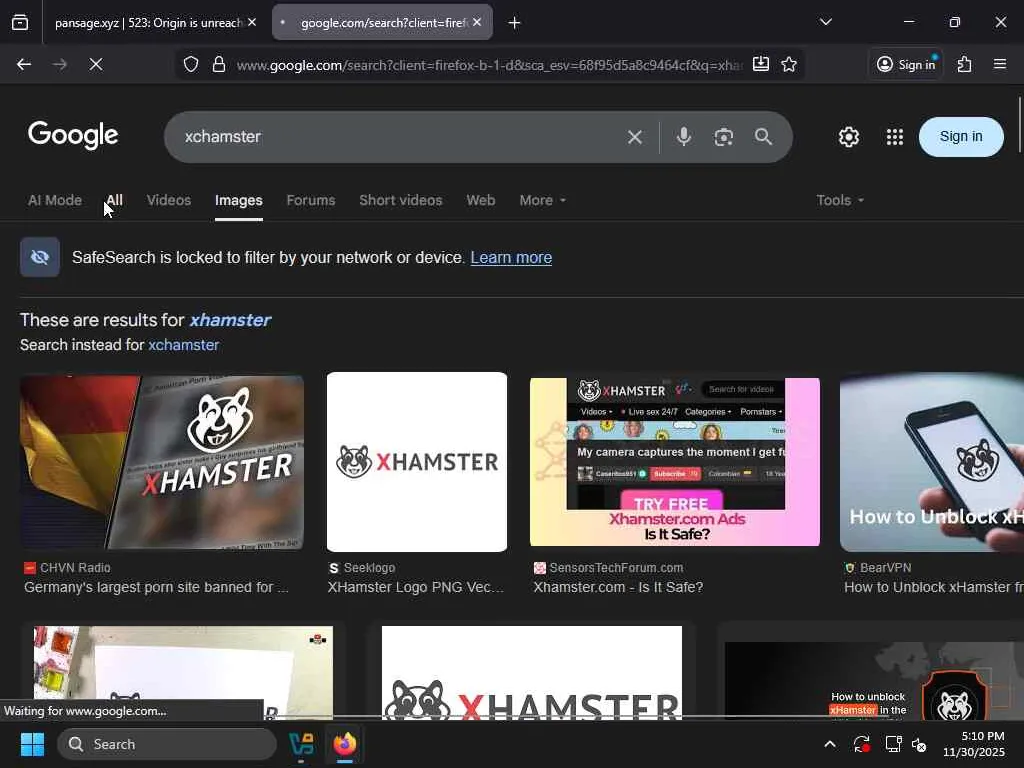Clear the Google search box text
The width and height of the screenshot is (1024, 768).
coord(635,137)
